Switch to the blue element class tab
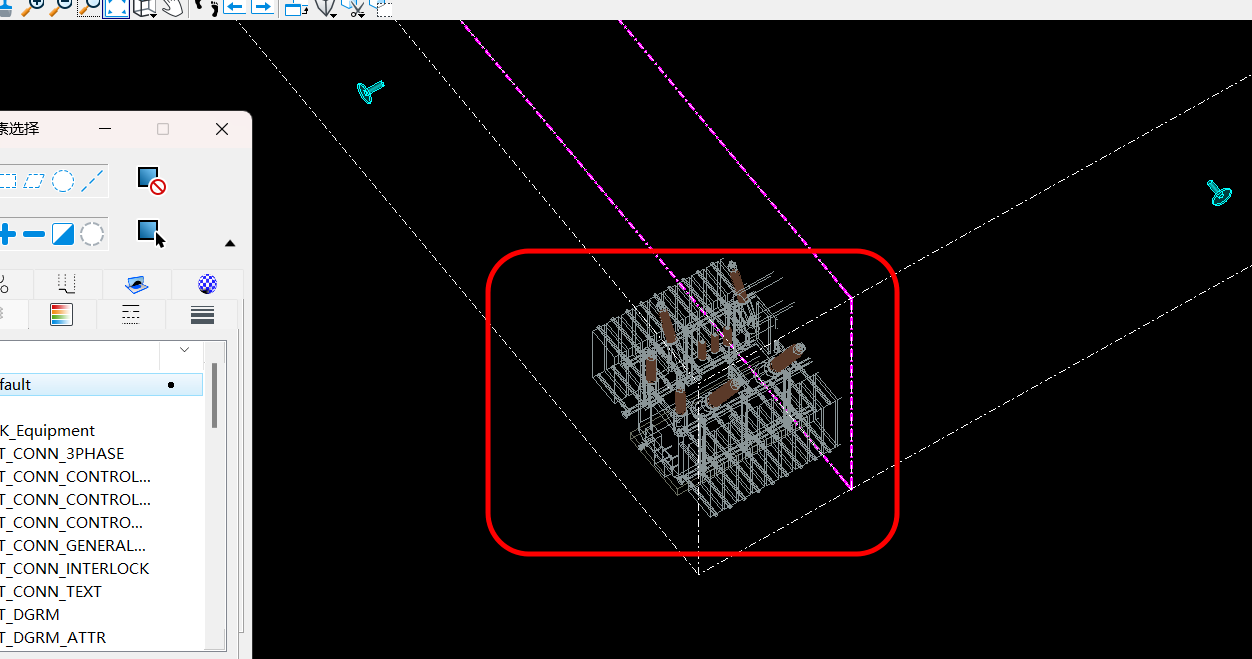The height and width of the screenshot is (659, 1252). tap(137, 284)
